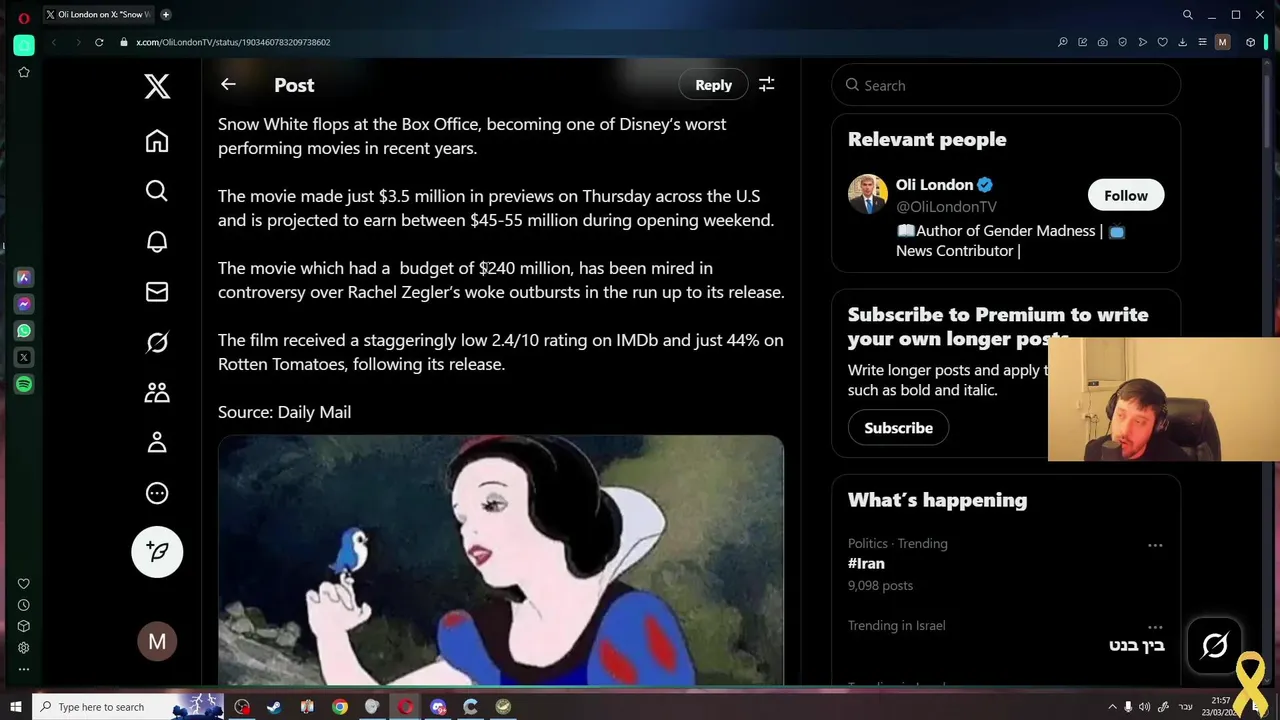Open more options for #Iran trend
The height and width of the screenshot is (720, 1280).
coord(1155,545)
